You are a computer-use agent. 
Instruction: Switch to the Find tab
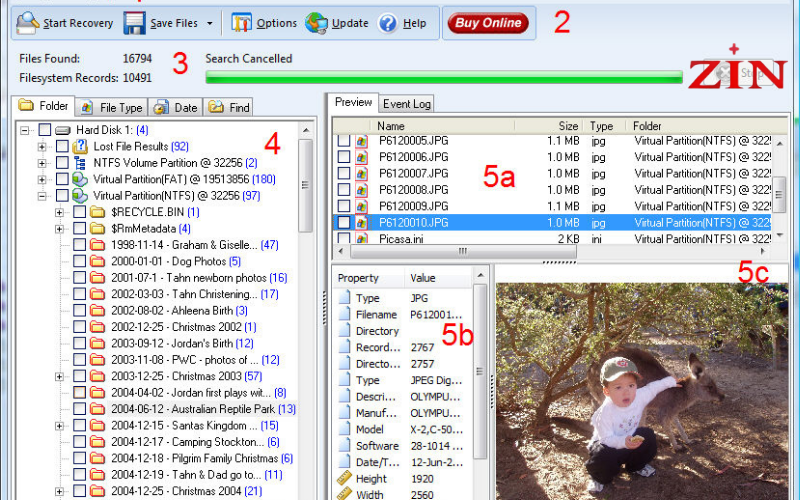pyautogui.click(x=229, y=107)
